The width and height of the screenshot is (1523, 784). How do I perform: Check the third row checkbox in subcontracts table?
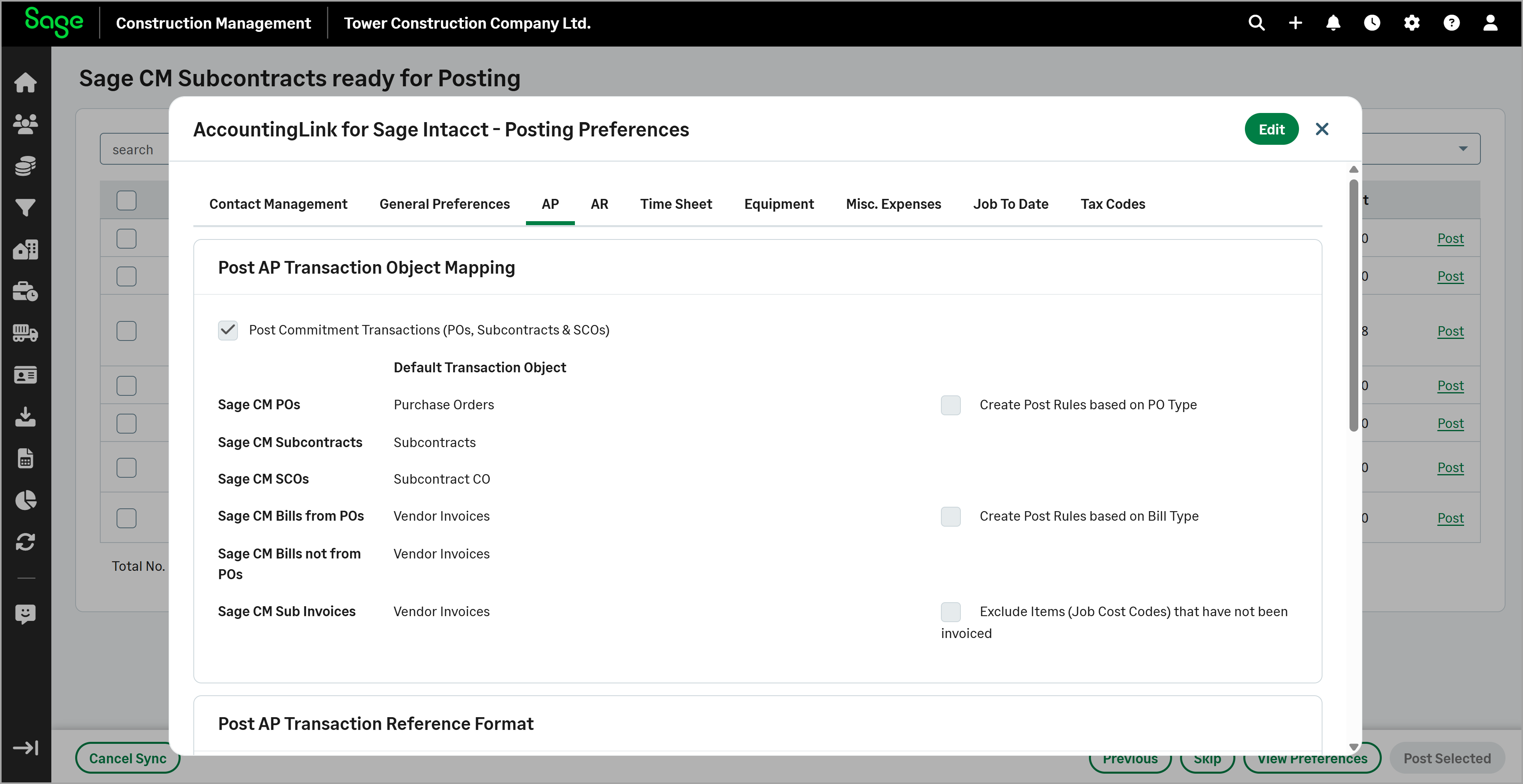point(127,331)
